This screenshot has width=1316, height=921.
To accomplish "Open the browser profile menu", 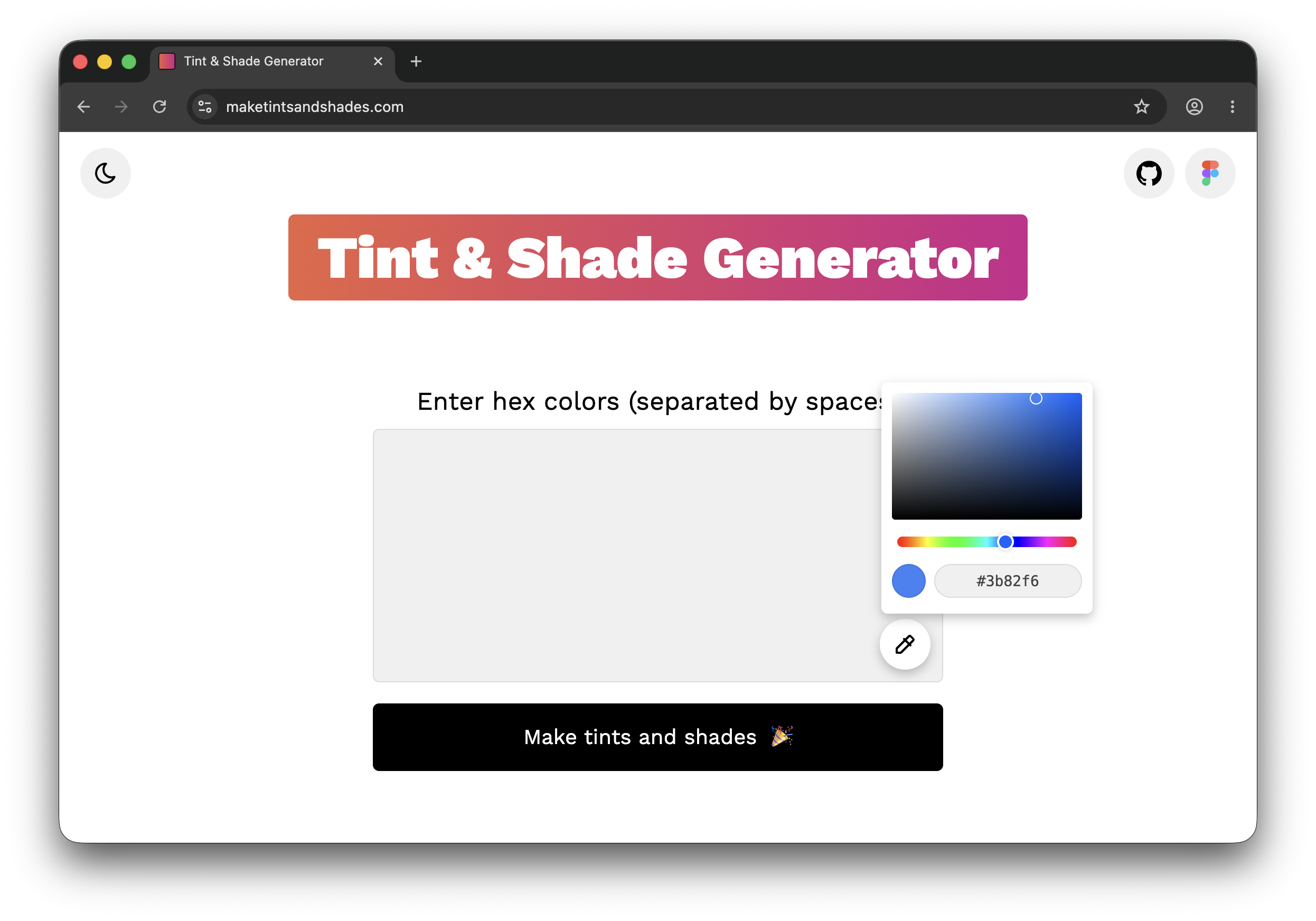I will 1195,107.
